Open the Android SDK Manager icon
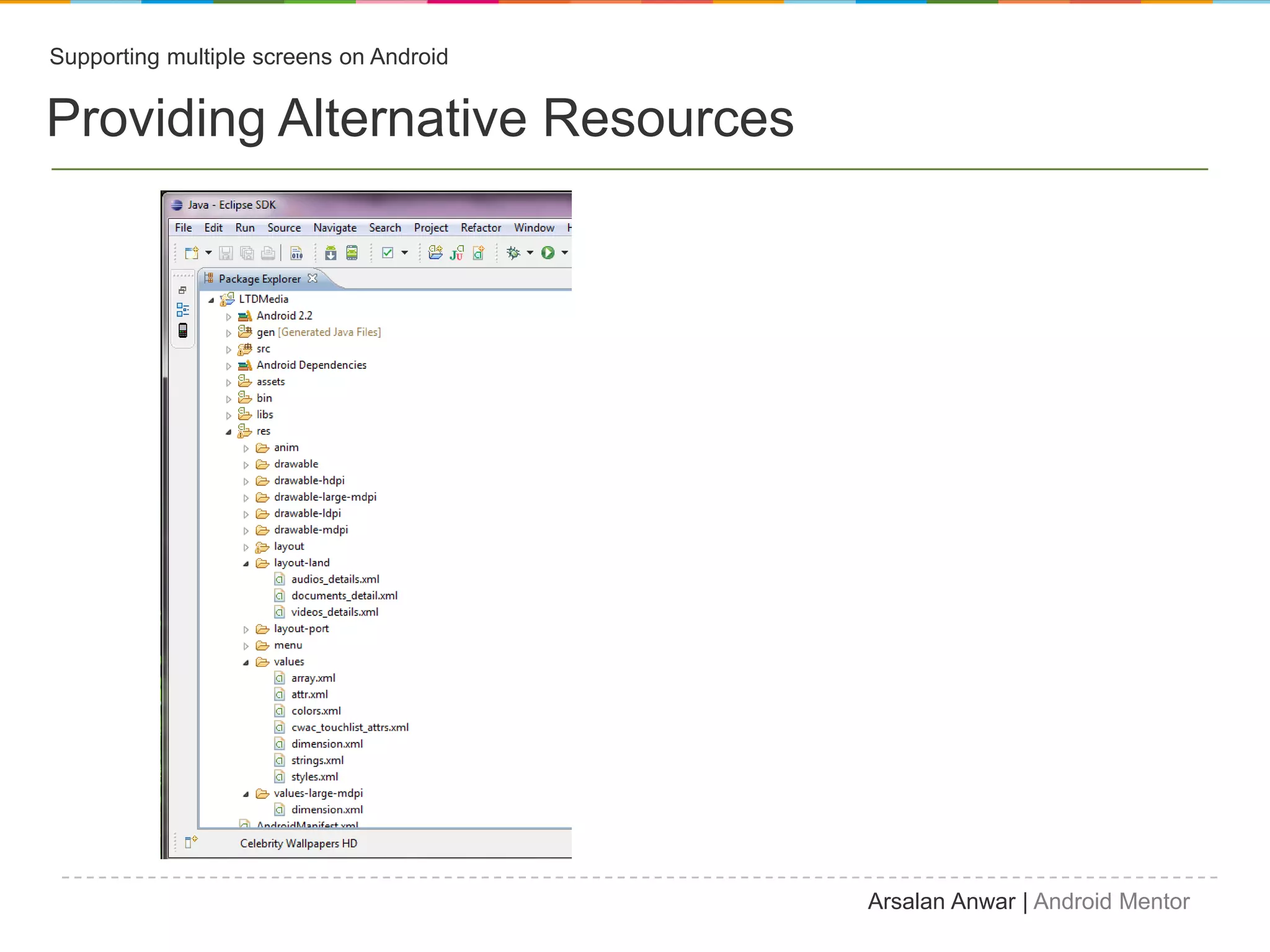 [331, 253]
